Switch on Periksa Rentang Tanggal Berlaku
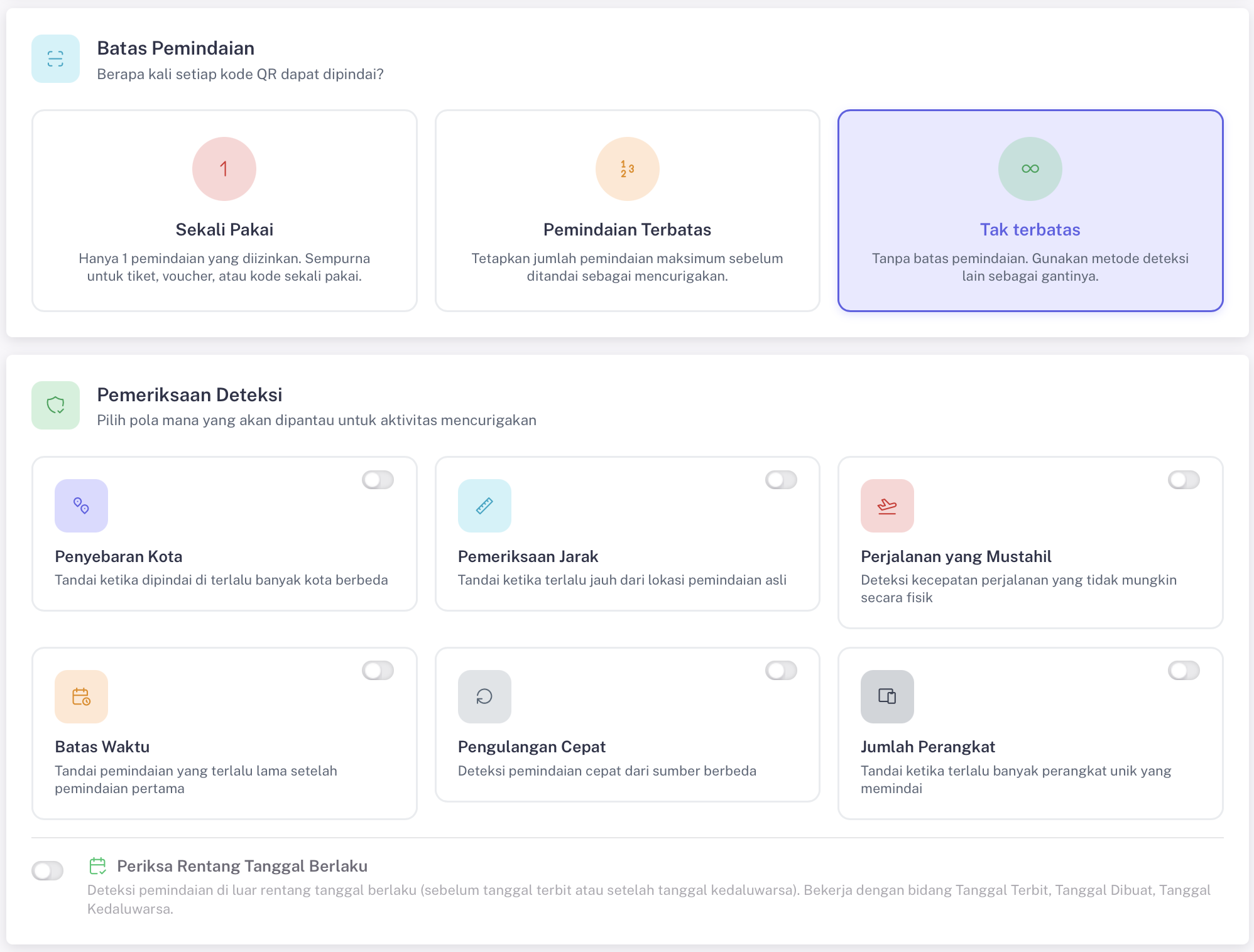Viewport: 1254px width, 952px height. 48,870
